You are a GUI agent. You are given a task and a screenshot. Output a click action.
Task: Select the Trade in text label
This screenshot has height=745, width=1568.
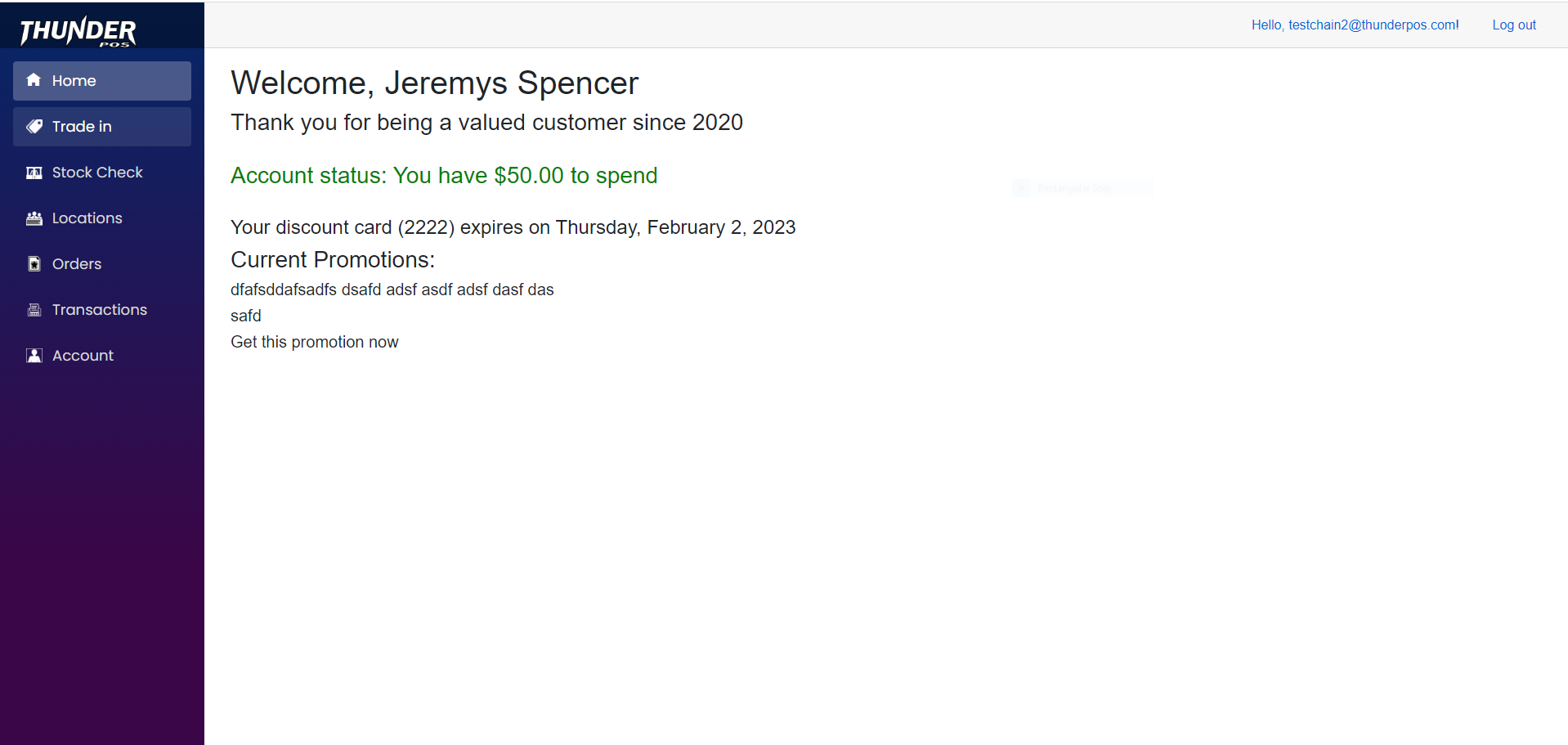click(x=82, y=127)
